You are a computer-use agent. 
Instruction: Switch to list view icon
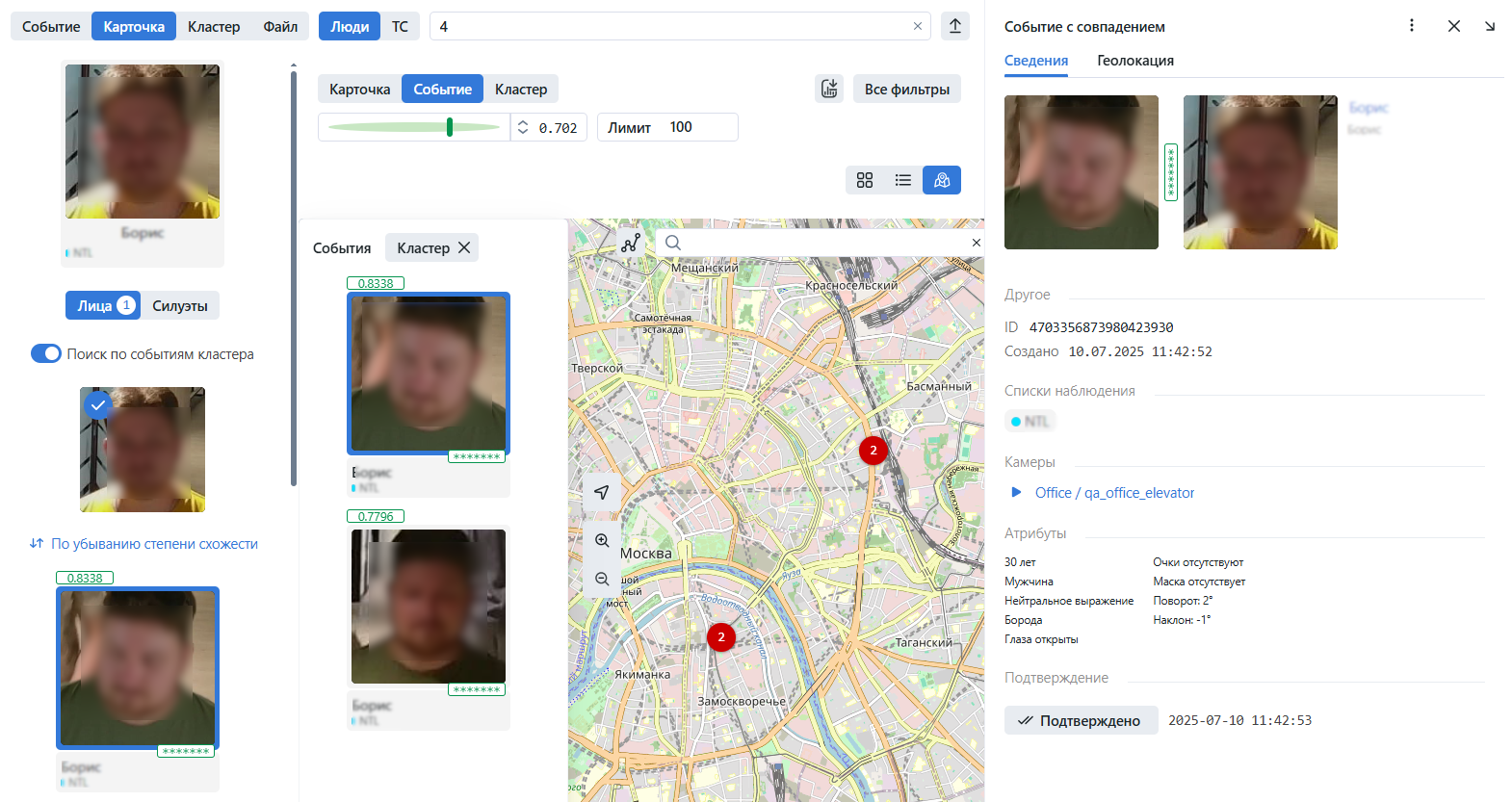coord(903,180)
